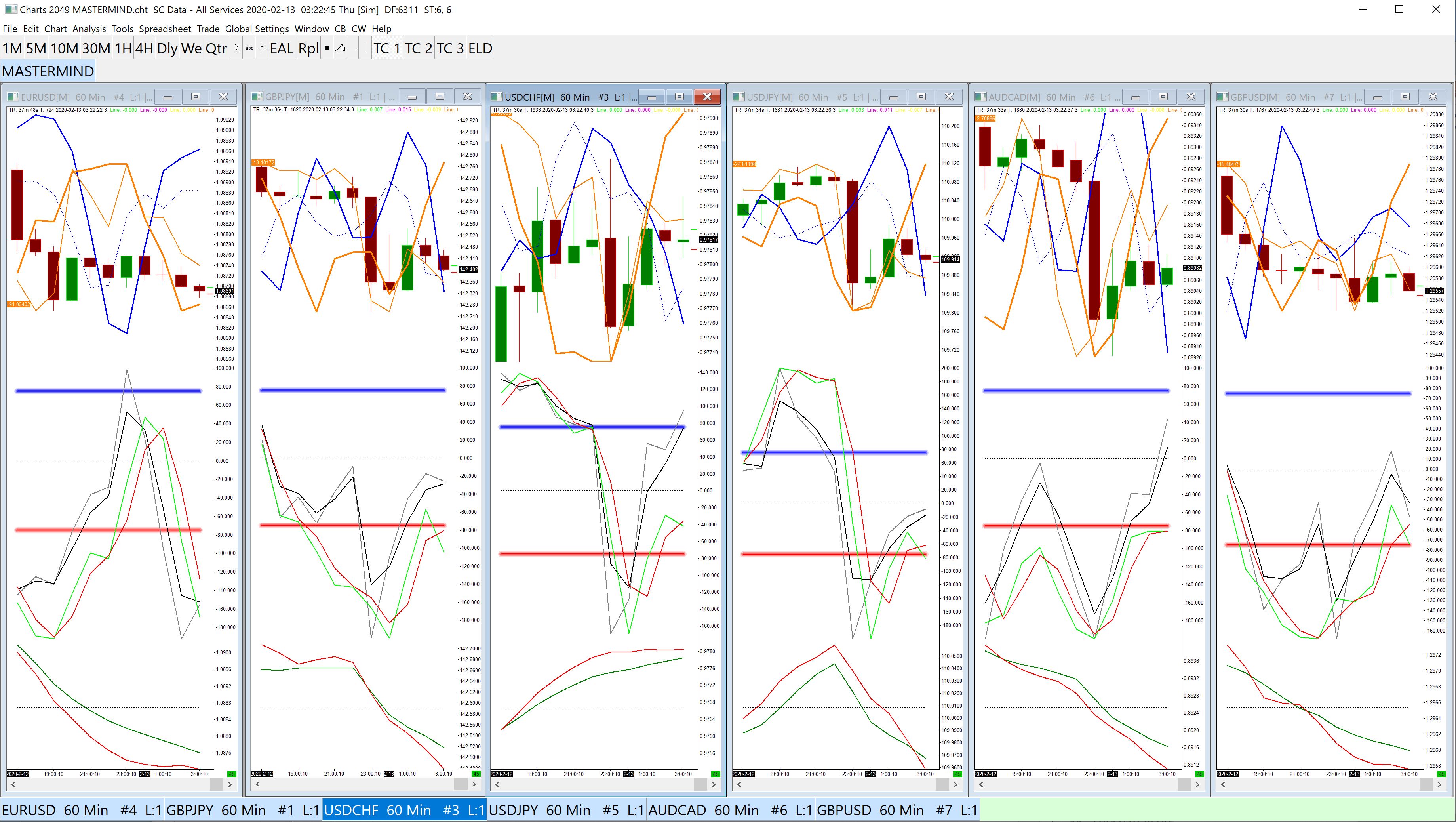Select the pointer cursor tool

click(x=237, y=49)
